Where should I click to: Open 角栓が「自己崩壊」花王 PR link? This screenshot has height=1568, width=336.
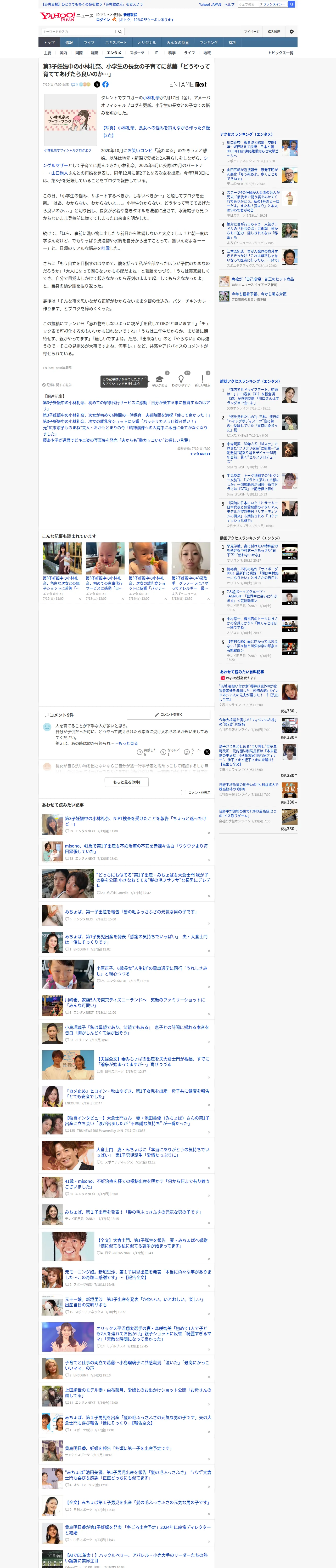(262, 279)
